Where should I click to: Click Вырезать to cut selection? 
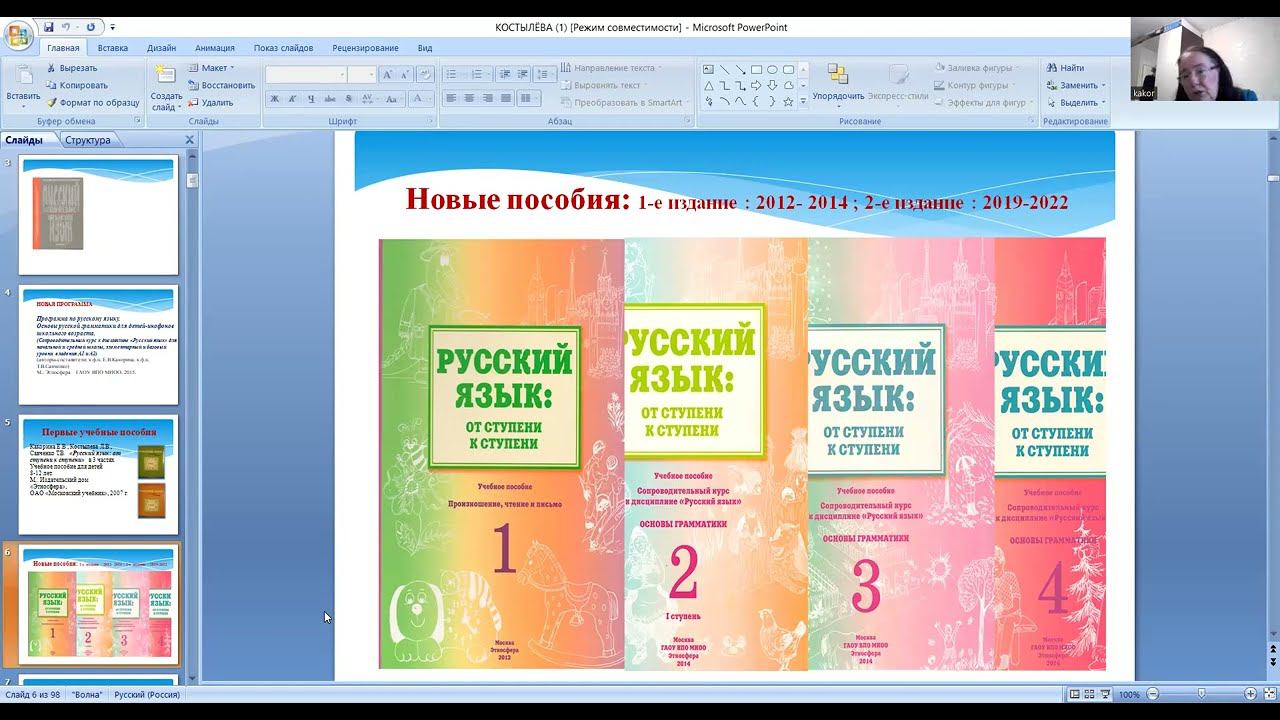(x=72, y=68)
